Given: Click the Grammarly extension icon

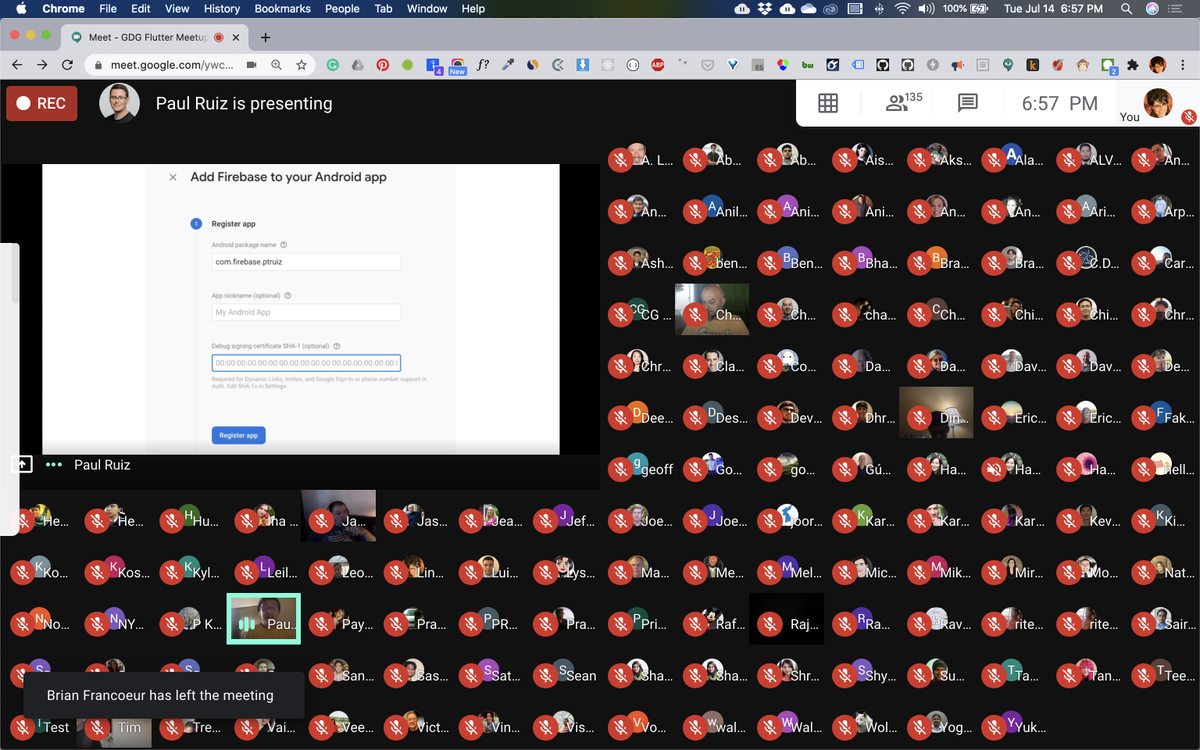Looking at the screenshot, I should coord(332,65).
